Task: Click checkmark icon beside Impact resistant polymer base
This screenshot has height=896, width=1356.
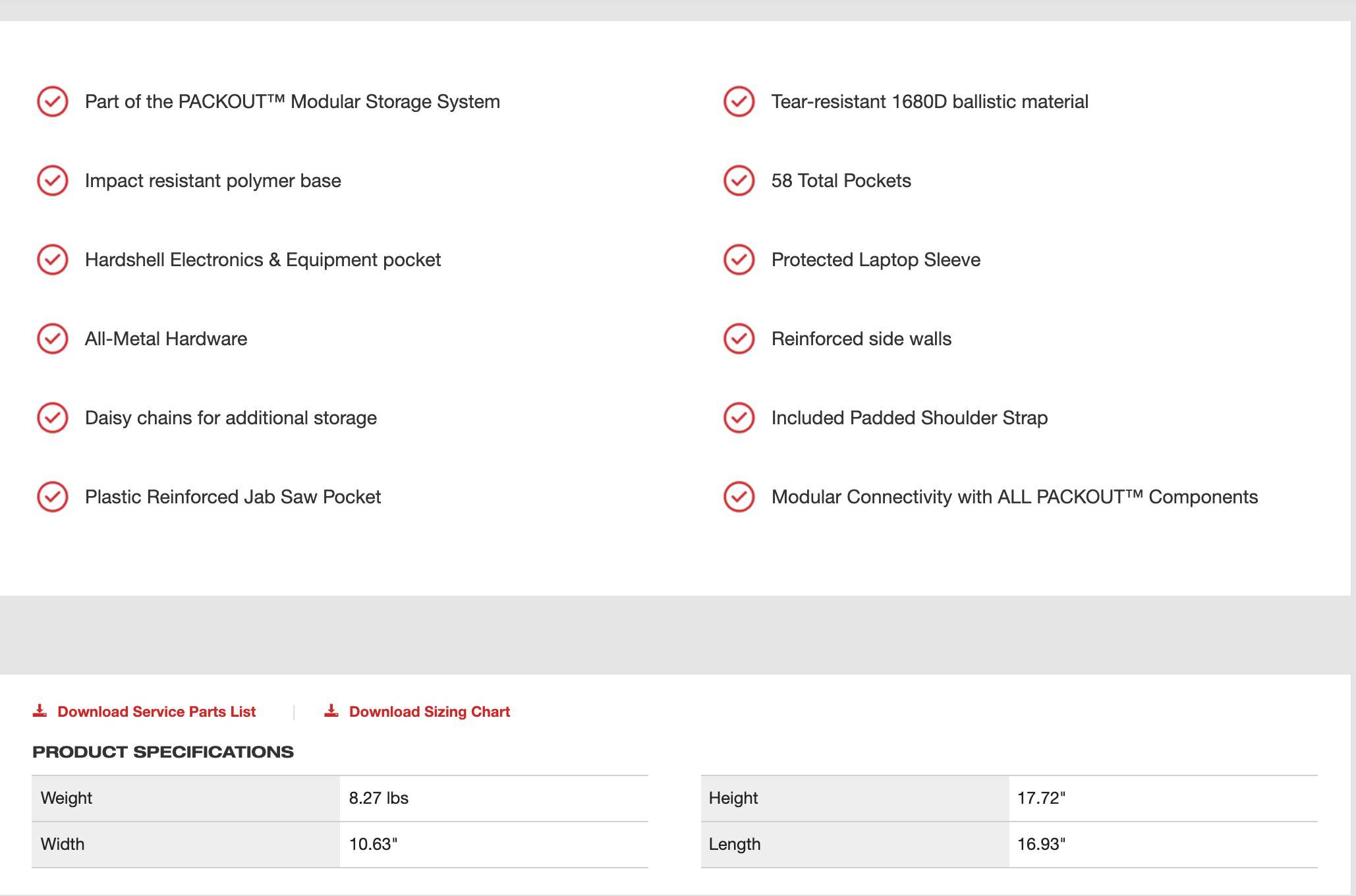Action: pyautogui.click(x=53, y=181)
